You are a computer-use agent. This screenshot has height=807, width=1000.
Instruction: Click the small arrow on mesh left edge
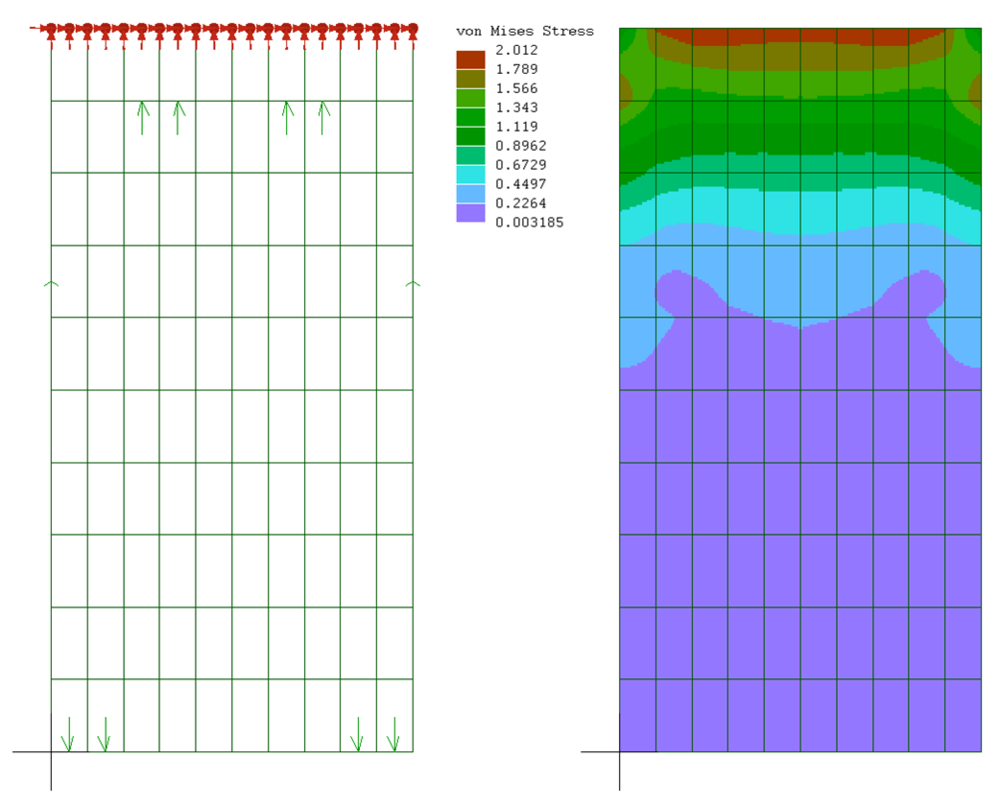pos(51,285)
